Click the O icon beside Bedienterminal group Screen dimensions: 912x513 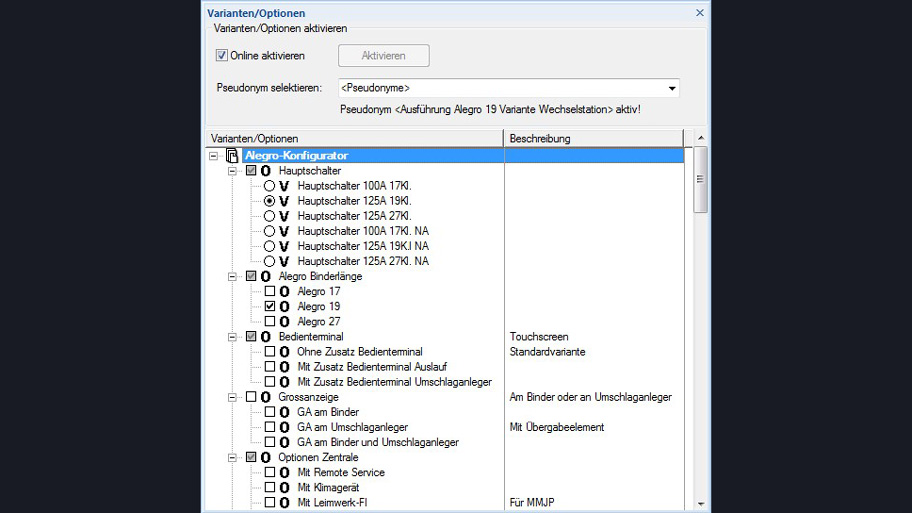pos(266,337)
